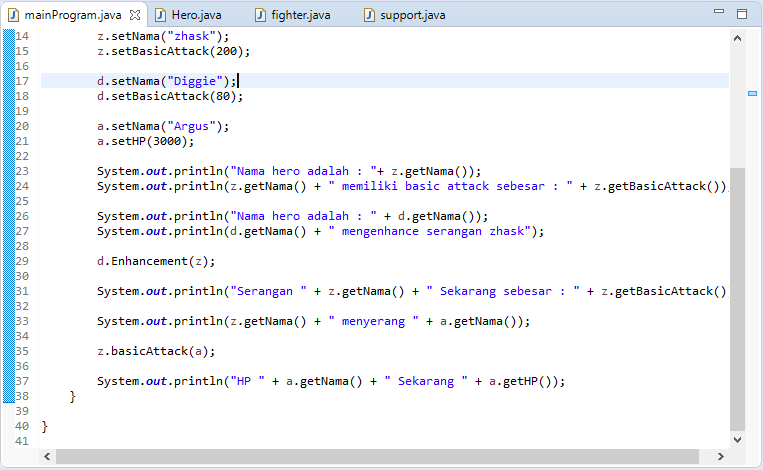Click the horizontal scrollbar right arrow
The height and width of the screenshot is (470, 763).
pos(721,456)
